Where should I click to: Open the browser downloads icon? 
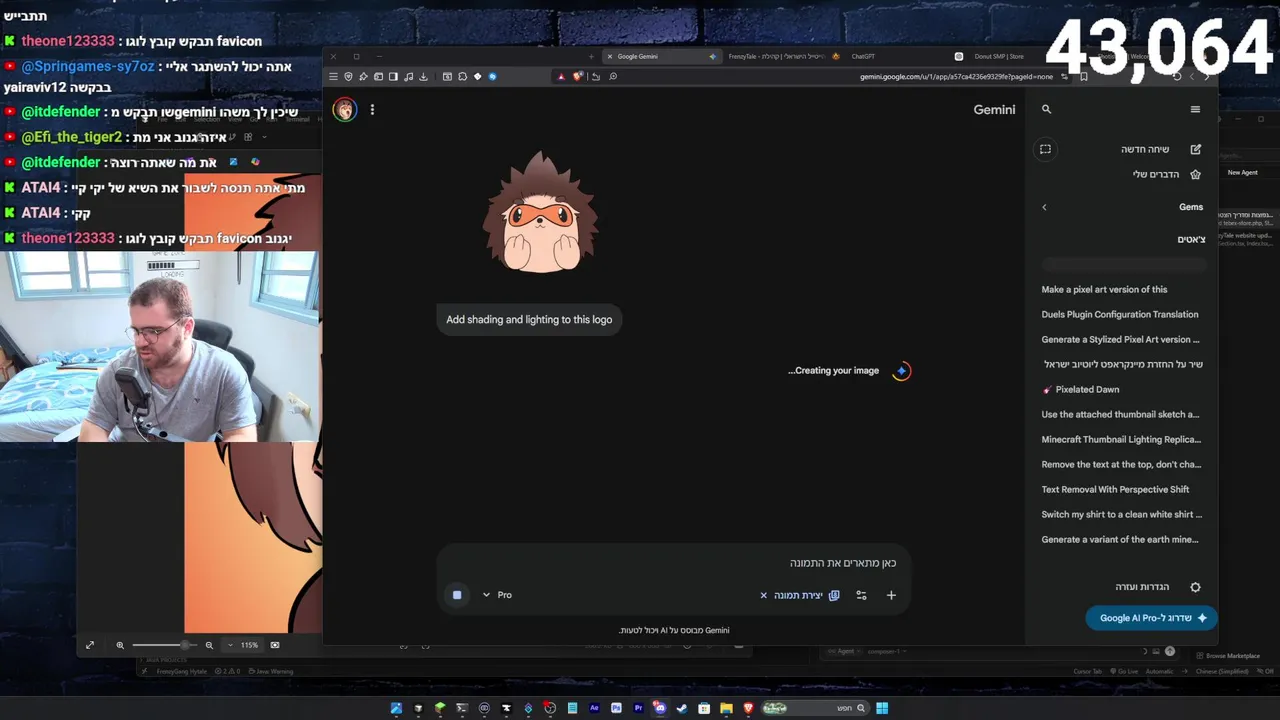pos(423,76)
